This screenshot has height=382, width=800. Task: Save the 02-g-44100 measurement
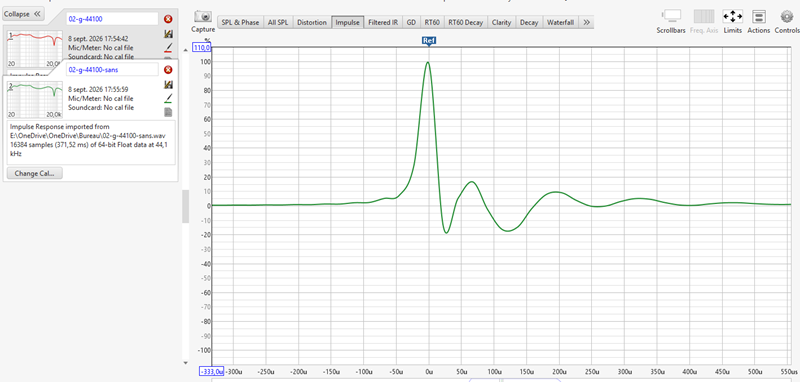pyautogui.click(x=168, y=34)
